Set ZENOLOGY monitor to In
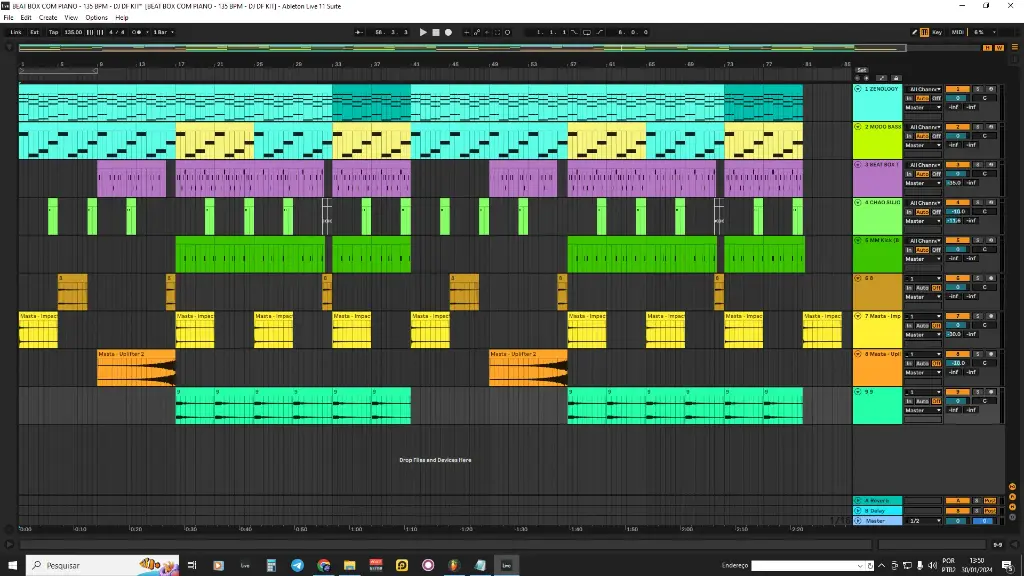Screen dimensions: 1024x576 point(909,98)
